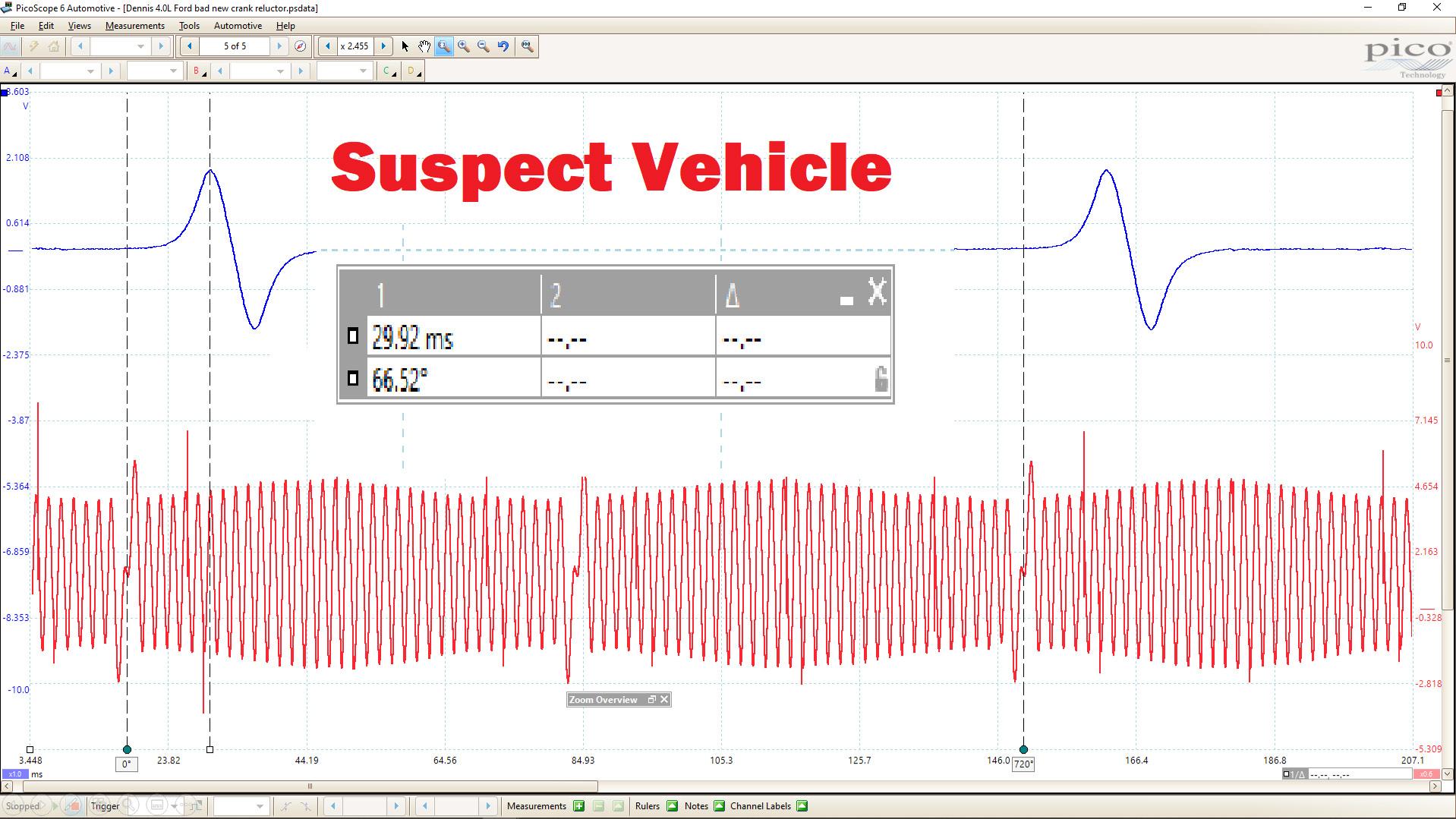Open the buffer navigator compass icon
1456x819 pixels.
[x=301, y=46]
